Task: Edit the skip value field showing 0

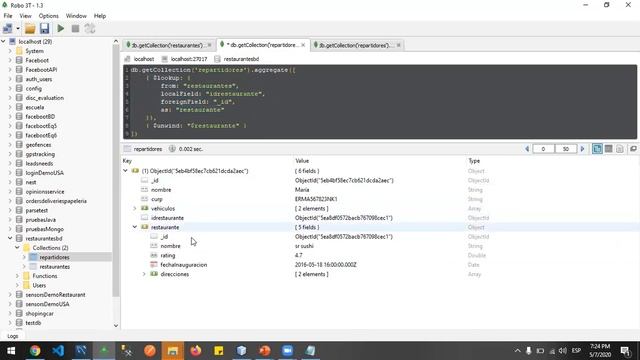Action: pos(543,149)
